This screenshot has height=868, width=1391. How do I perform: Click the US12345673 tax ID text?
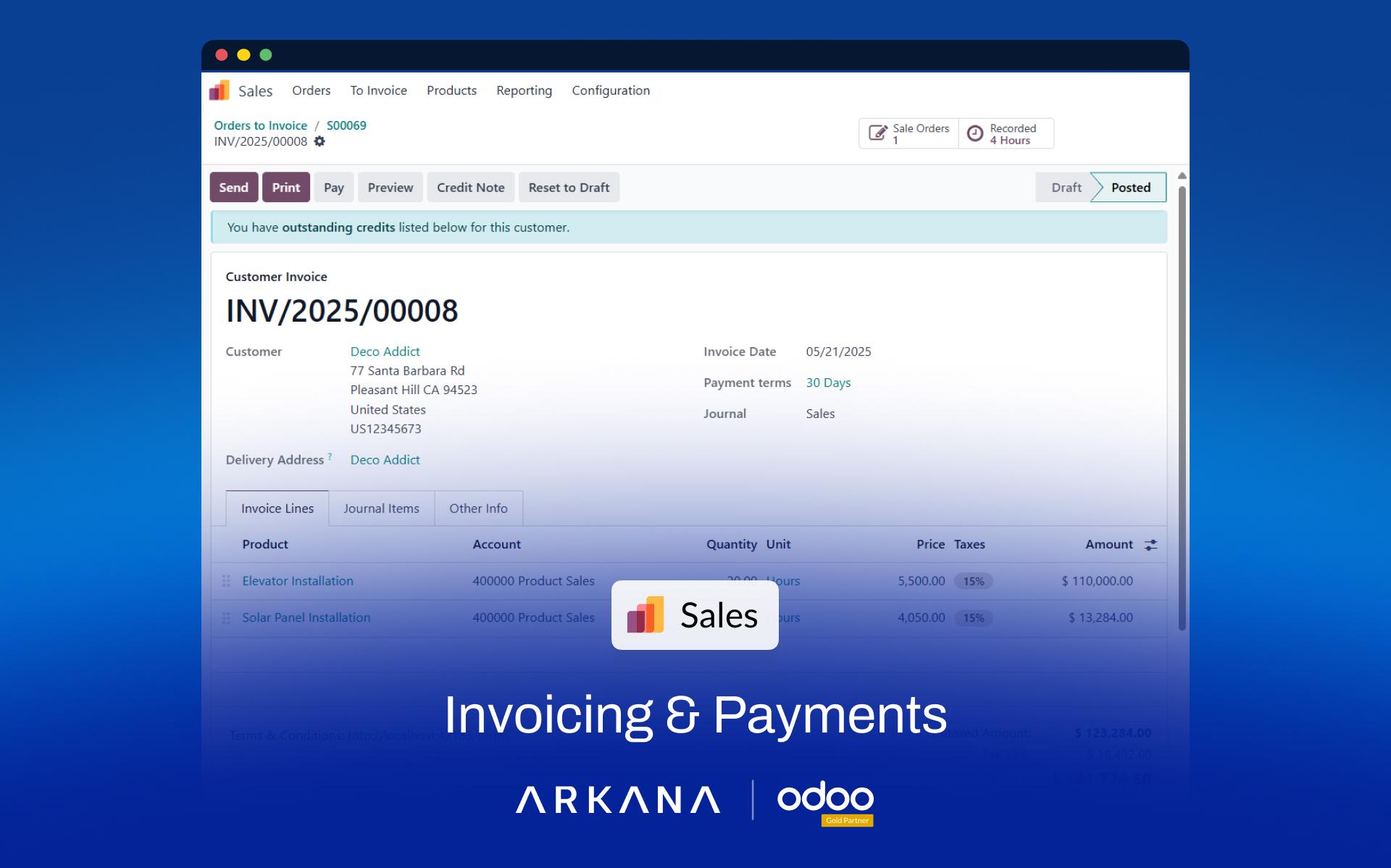[x=385, y=429]
